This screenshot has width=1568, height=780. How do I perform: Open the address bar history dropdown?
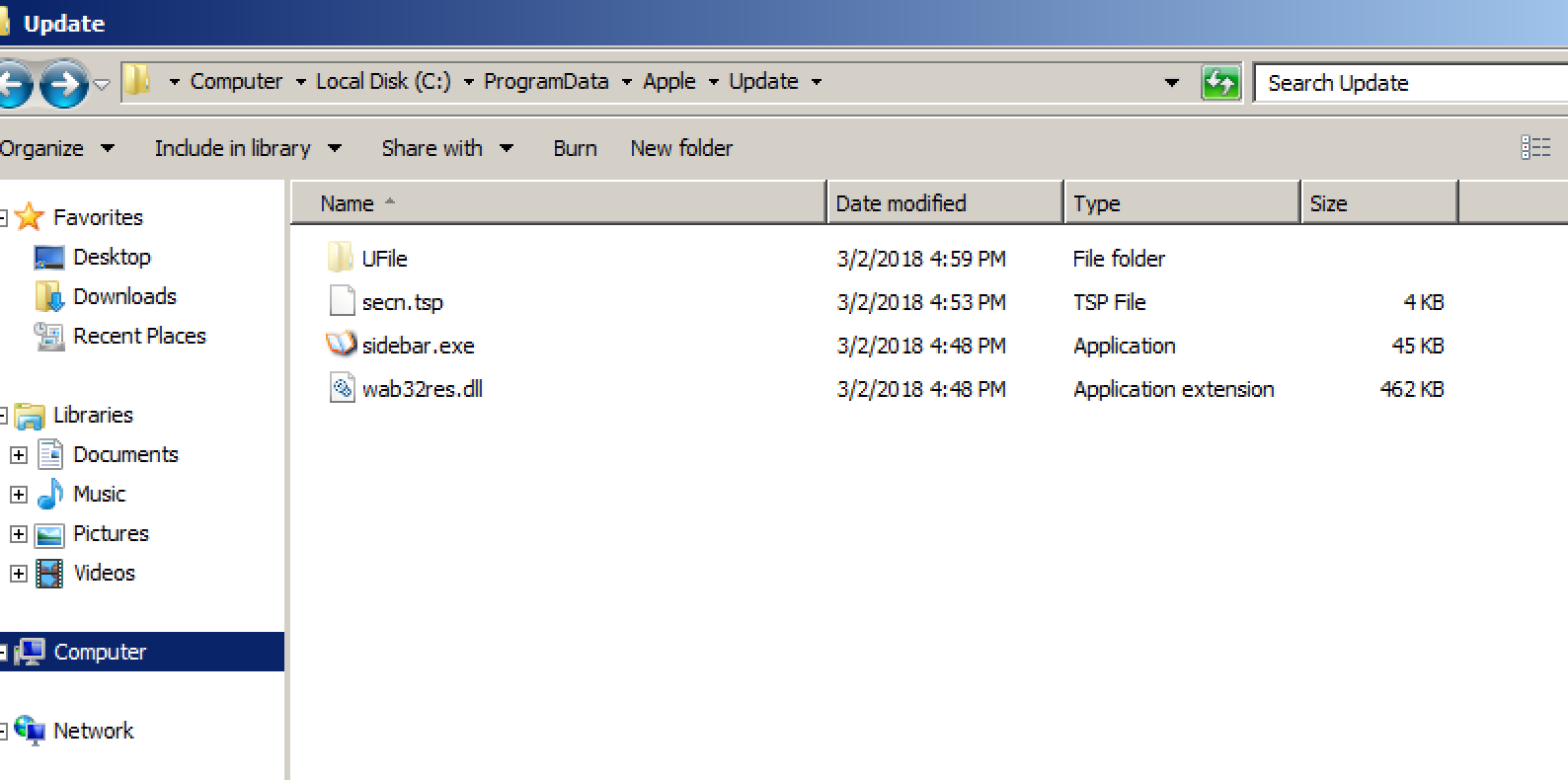tap(1171, 83)
